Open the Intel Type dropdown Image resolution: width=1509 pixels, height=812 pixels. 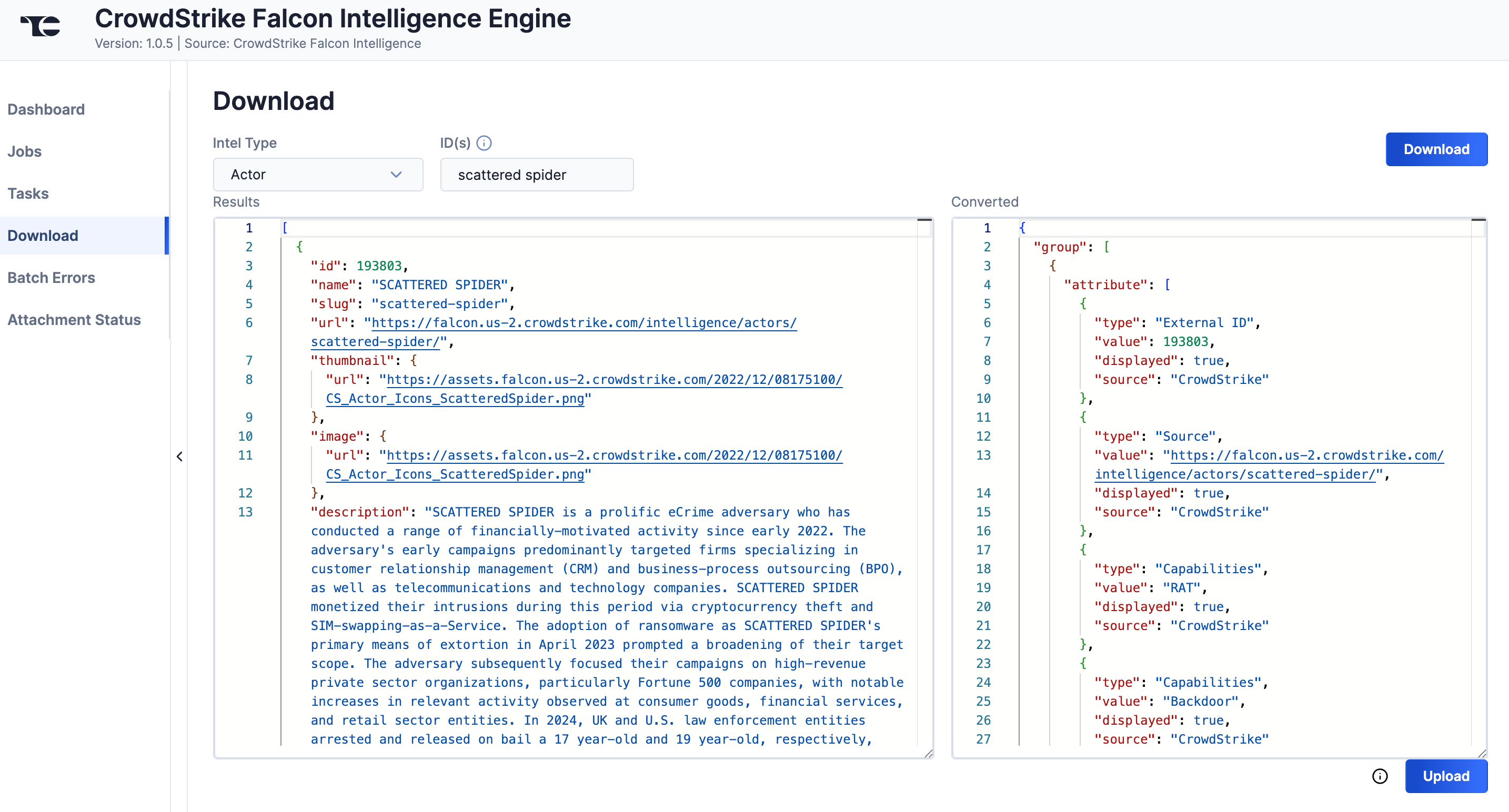(317, 174)
